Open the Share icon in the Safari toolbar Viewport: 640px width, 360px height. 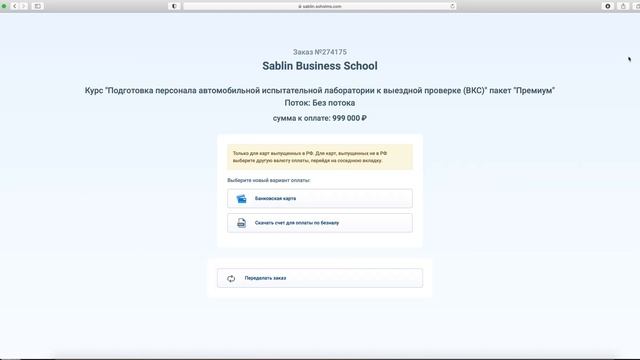[x=623, y=6]
